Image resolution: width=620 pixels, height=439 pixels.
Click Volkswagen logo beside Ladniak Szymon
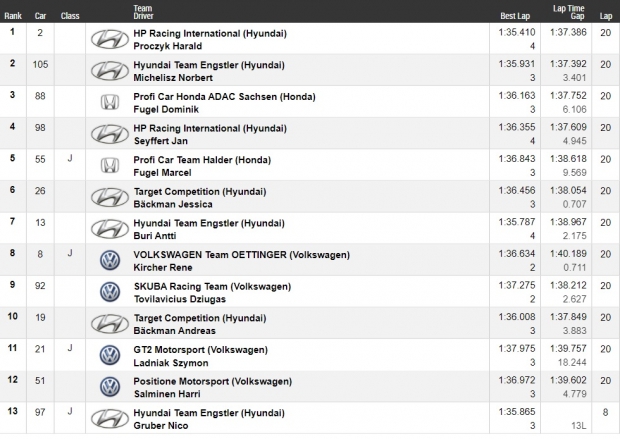pyautogui.click(x=109, y=356)
